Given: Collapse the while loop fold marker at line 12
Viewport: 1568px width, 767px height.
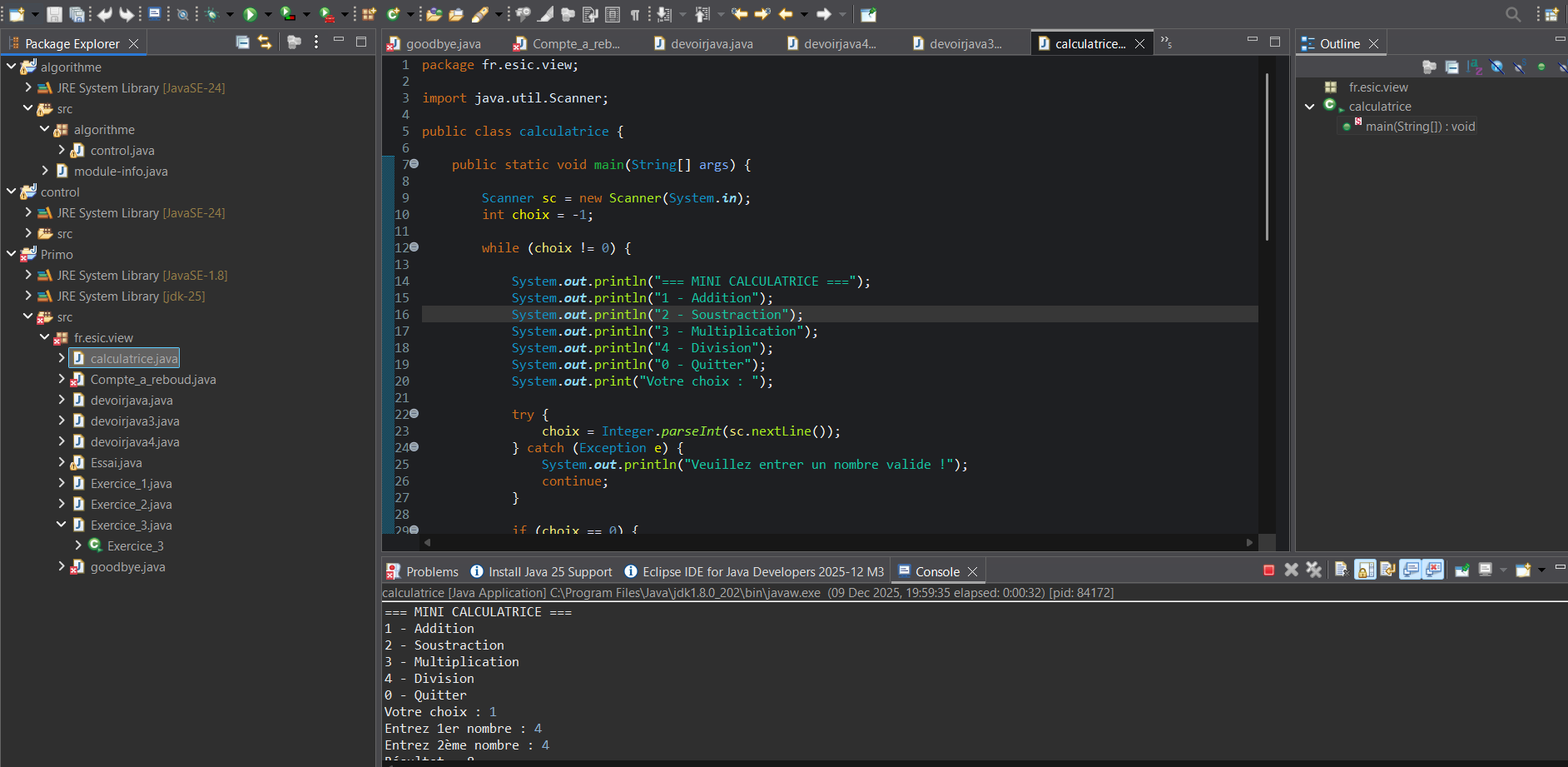Looking at the screenshot, I should [414, 247].
